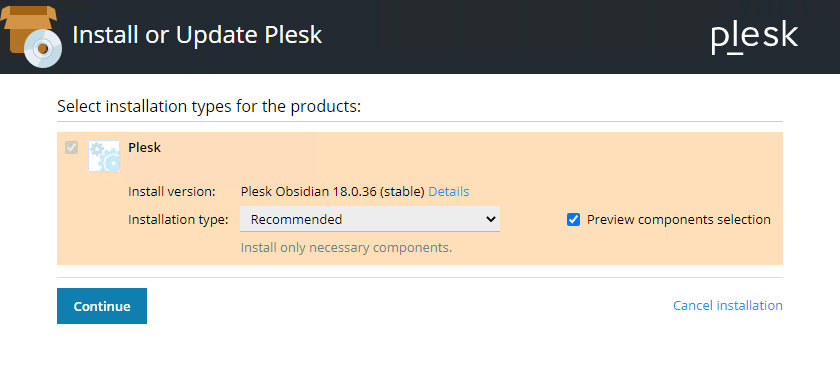Click the Install version label
The height and width of the screenshot is (370, 840).
[x=171, y=191]
